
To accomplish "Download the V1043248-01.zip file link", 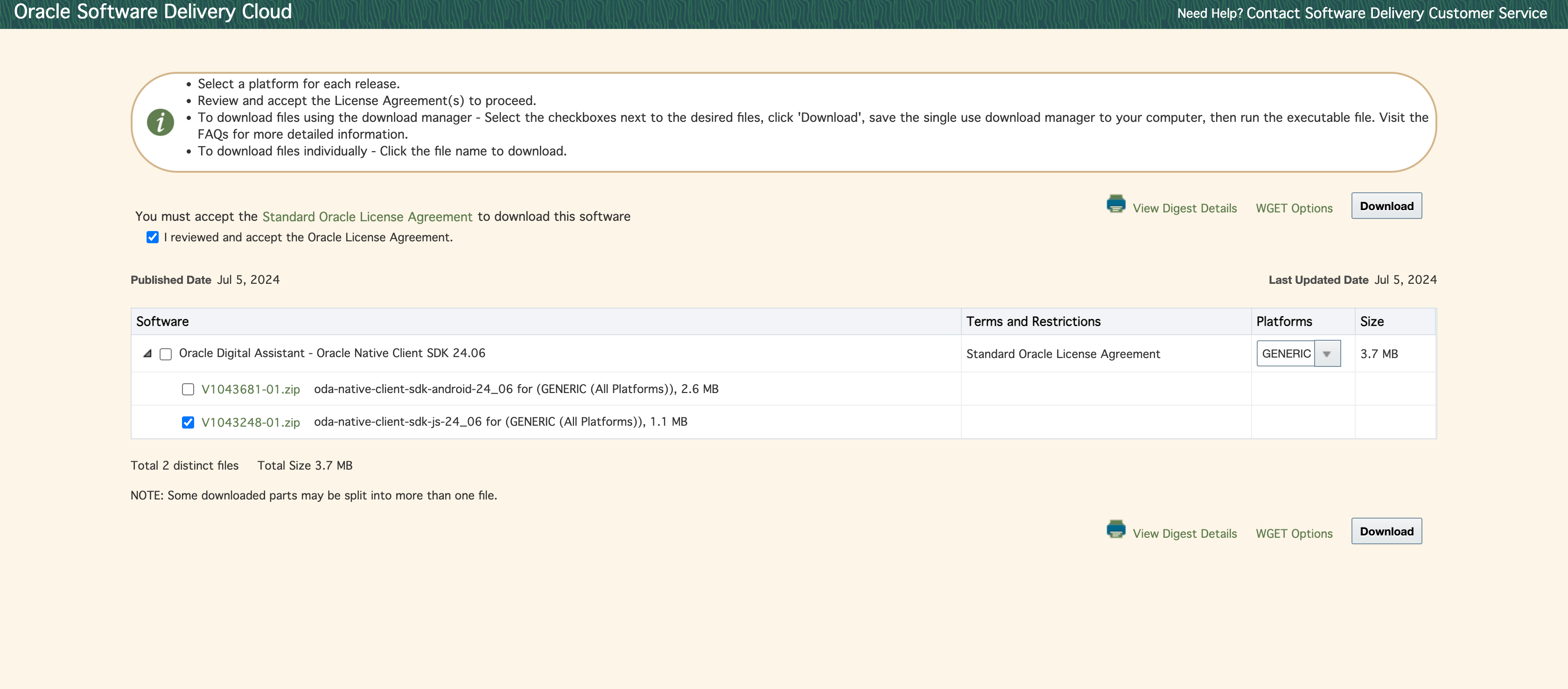I will (x=251, y=422).
